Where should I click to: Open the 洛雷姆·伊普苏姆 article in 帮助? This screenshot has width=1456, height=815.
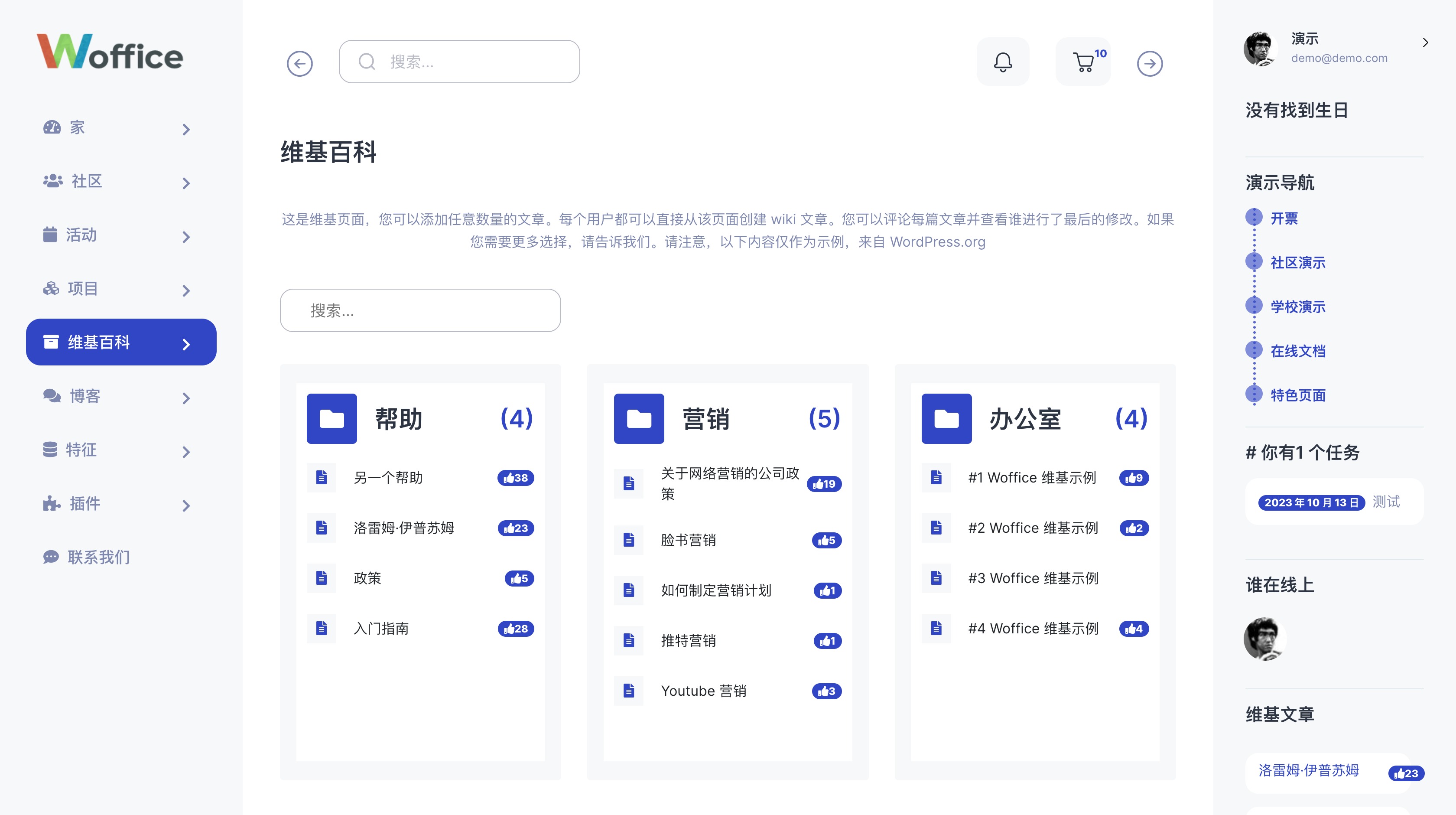pos(404,528)
